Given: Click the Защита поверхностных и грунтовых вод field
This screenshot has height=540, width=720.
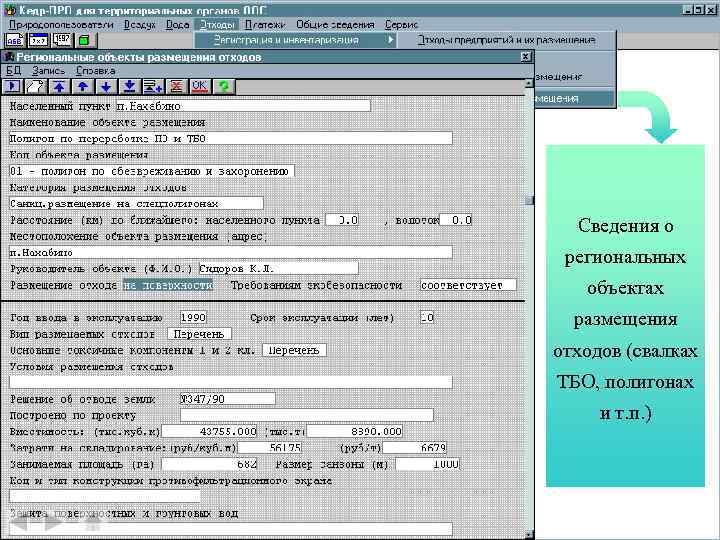Looking at the screenshot, I should (231, 529).
